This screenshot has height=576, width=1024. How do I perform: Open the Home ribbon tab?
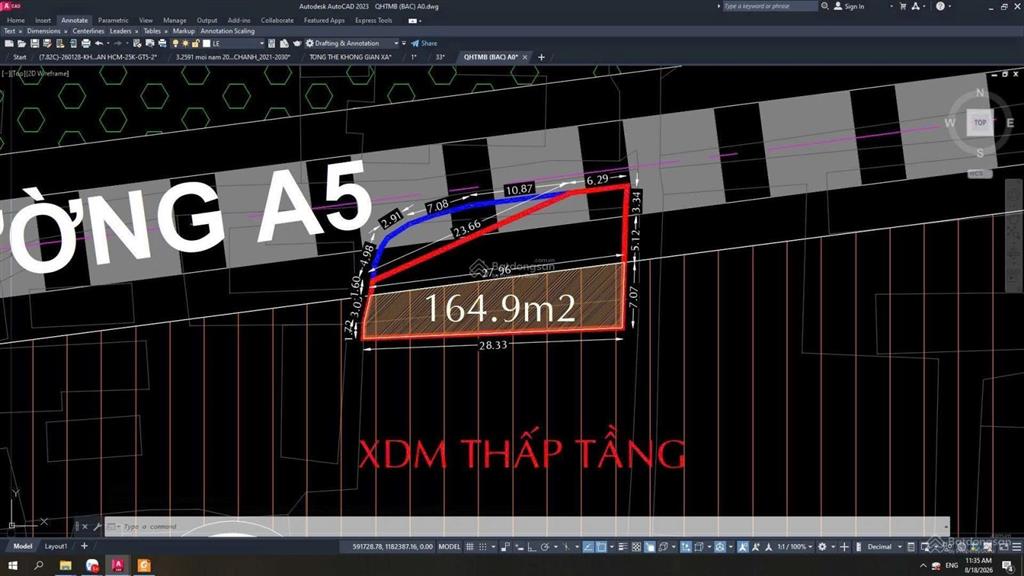click(16, 20)
